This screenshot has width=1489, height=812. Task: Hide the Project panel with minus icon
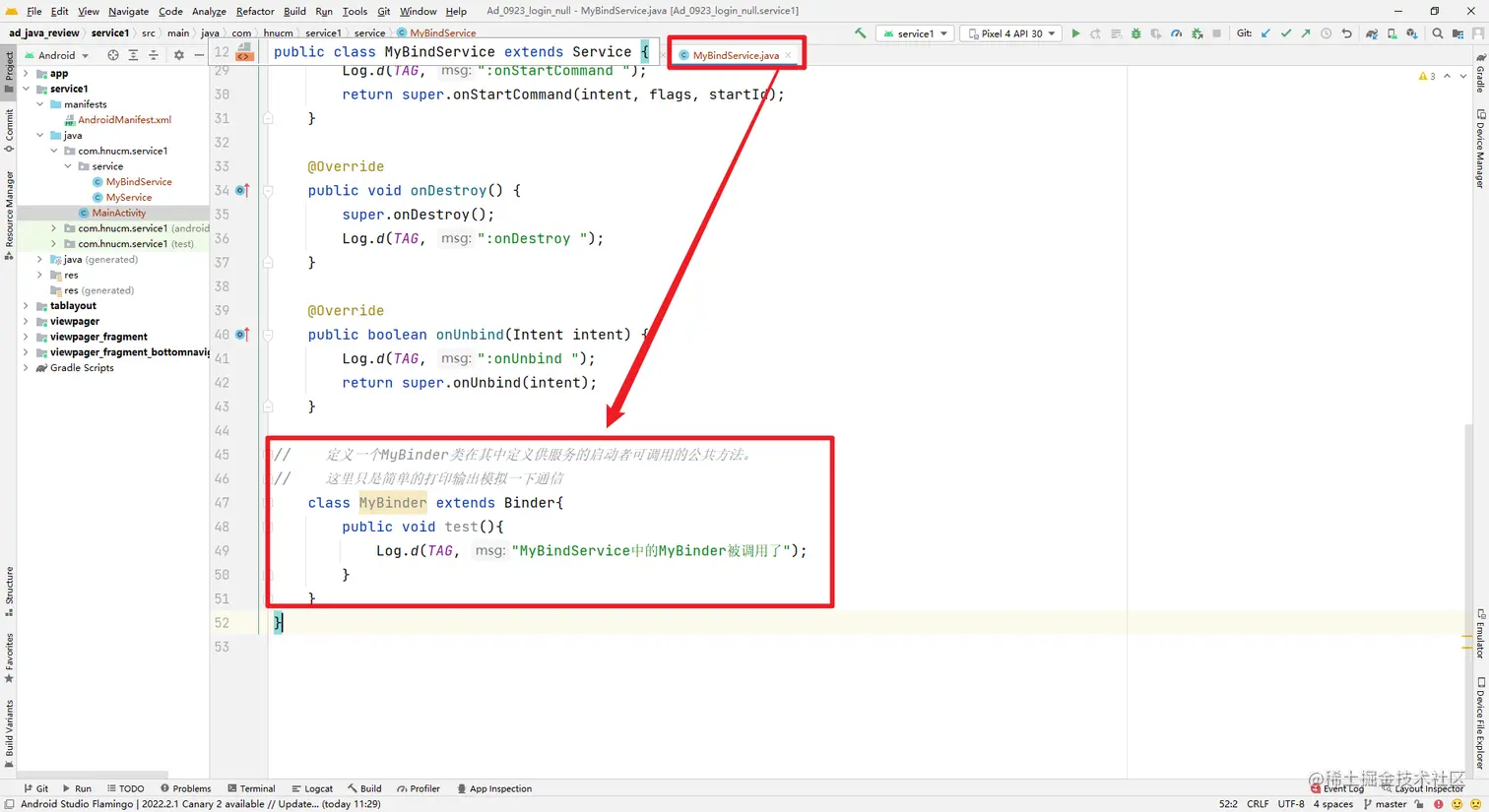(198, 55)
